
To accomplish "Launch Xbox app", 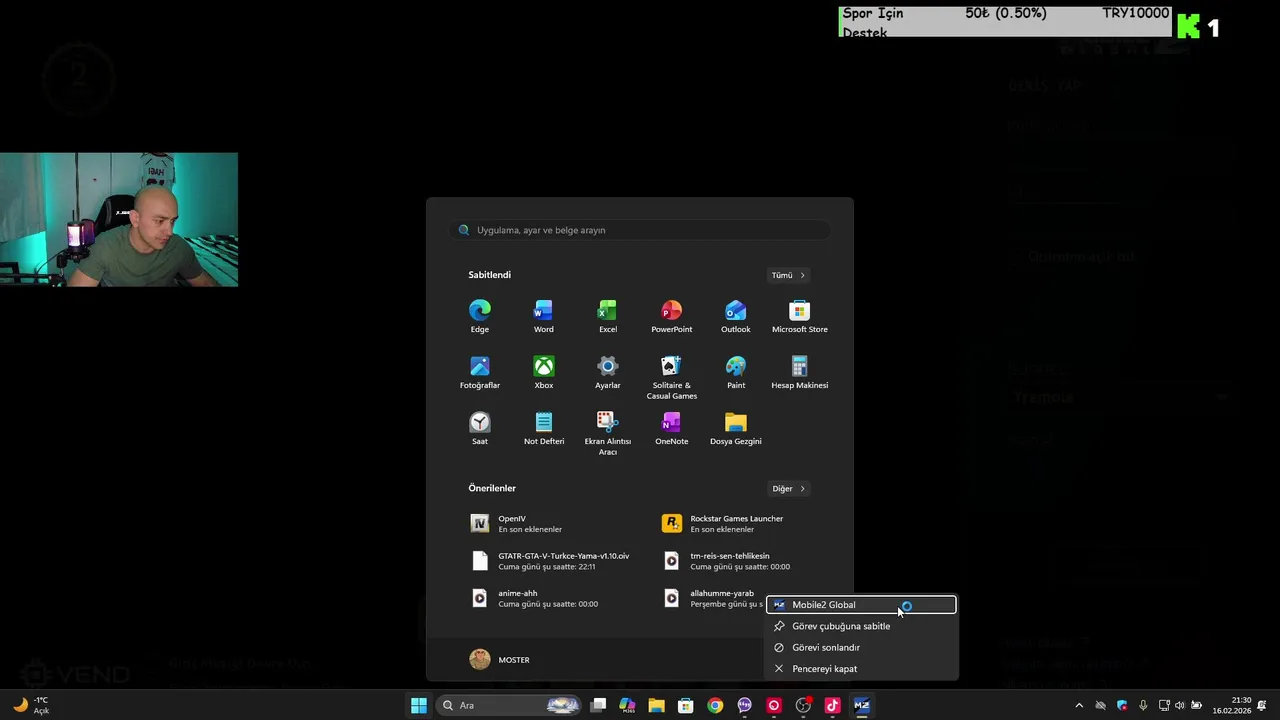I will tap(543, 372).
